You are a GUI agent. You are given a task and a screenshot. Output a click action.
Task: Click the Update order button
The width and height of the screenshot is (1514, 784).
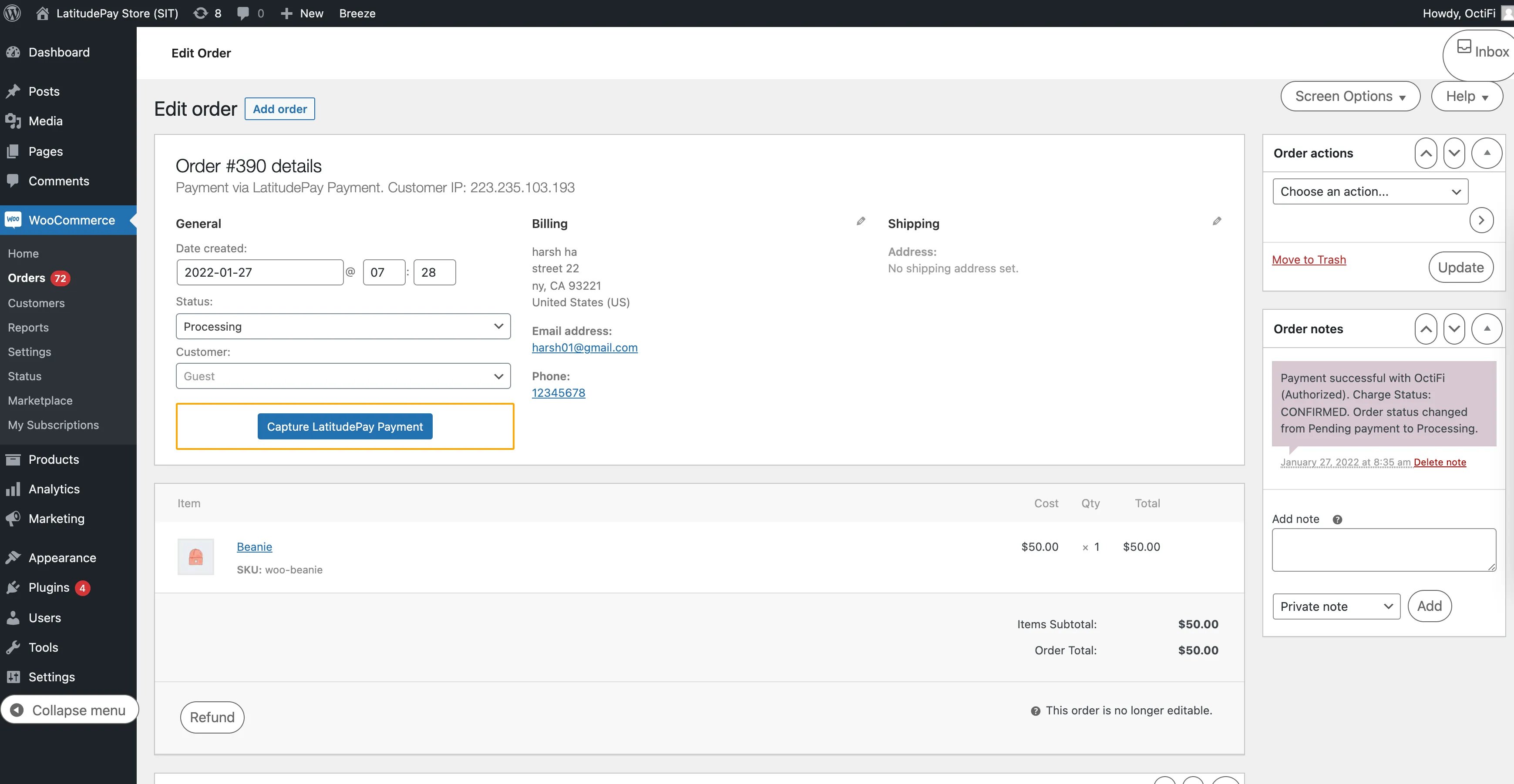coord(1460,267)
